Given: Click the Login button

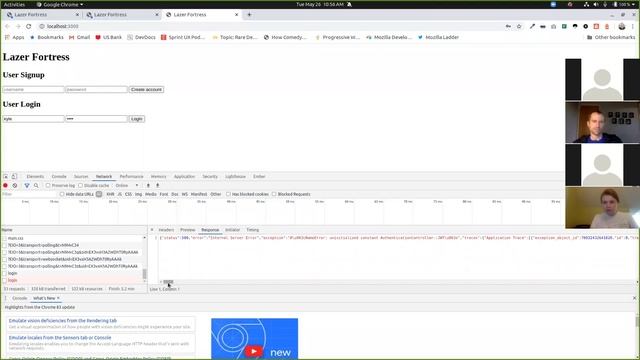Looking at the screenshot, I should click(136, 119).
